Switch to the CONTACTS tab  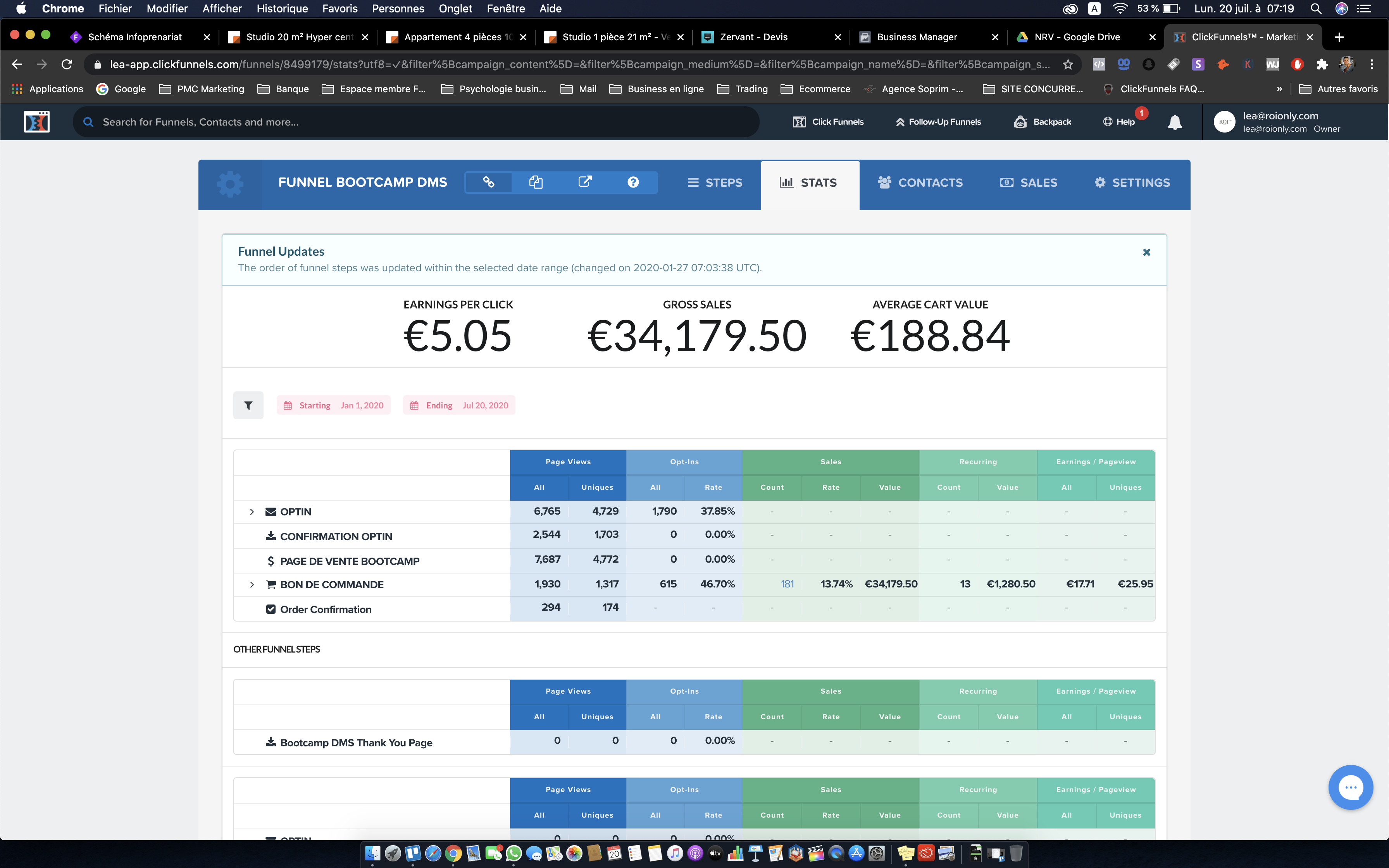920,183
